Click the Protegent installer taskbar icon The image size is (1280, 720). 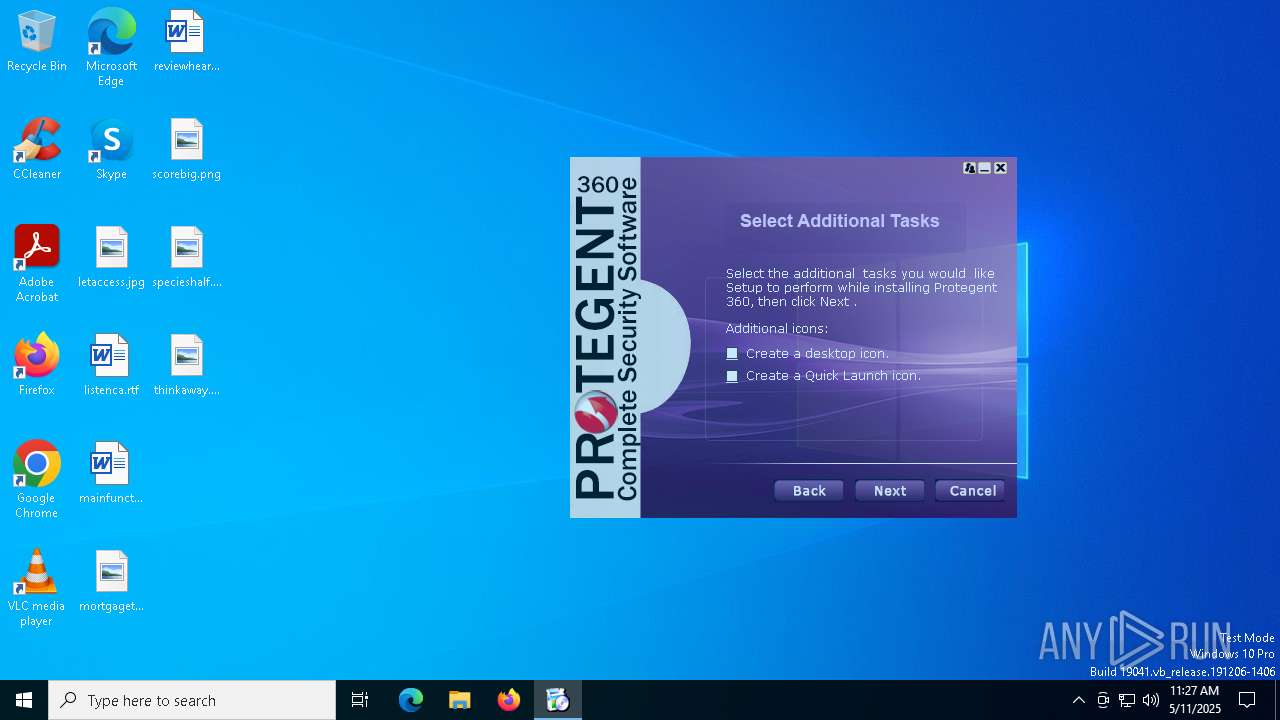pyautogui.click(x=558, y=700)
